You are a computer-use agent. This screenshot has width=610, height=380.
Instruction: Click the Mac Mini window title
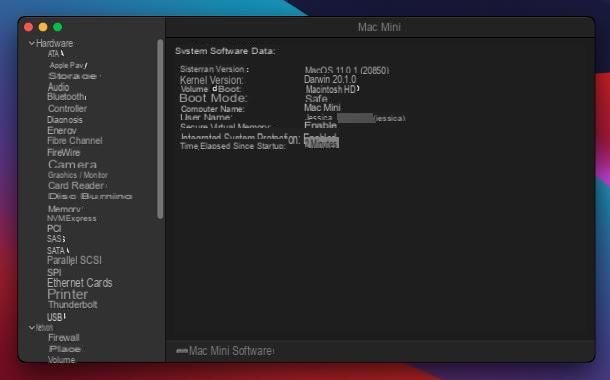[x=379, y=27]
